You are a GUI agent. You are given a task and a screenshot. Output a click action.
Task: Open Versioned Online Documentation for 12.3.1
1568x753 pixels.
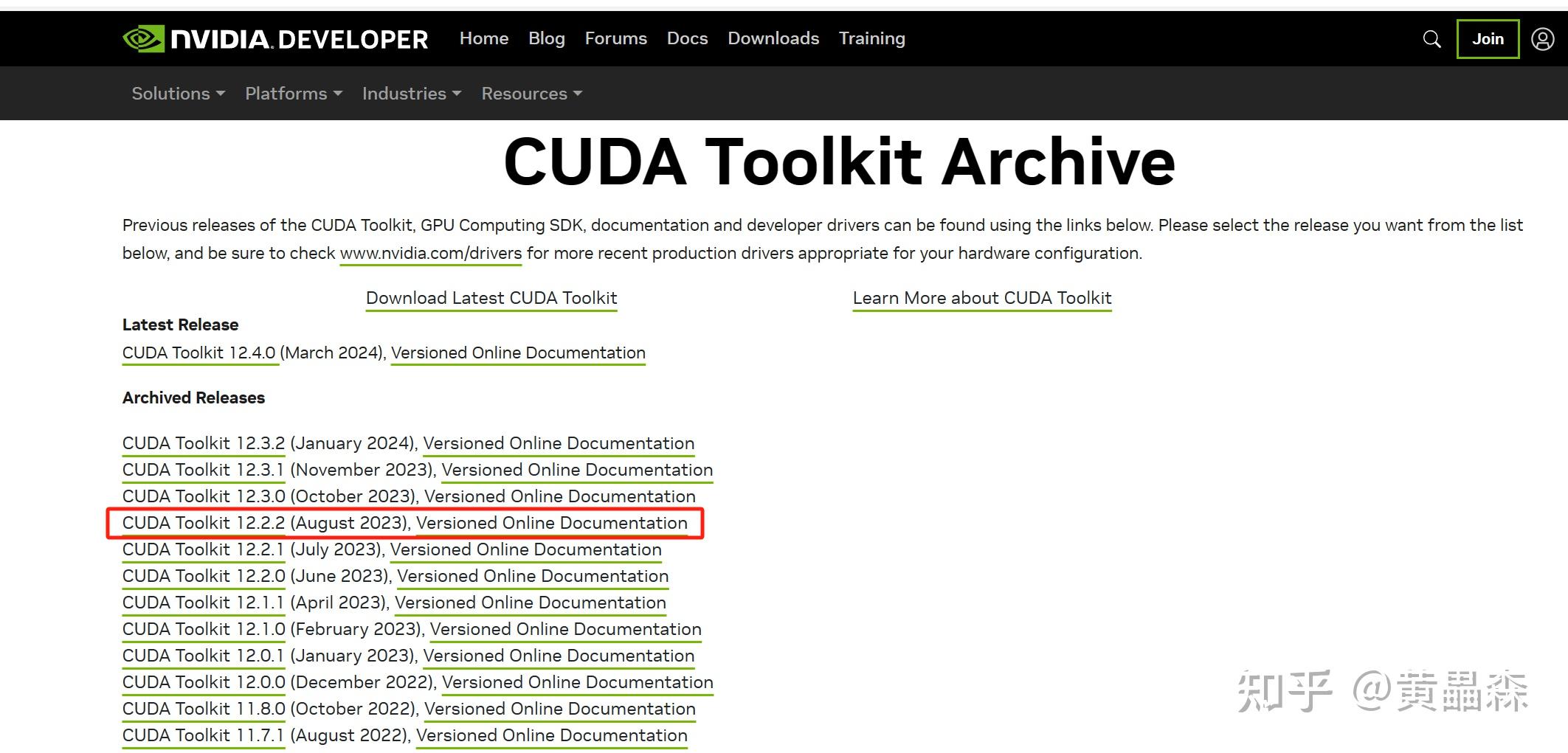578,470
